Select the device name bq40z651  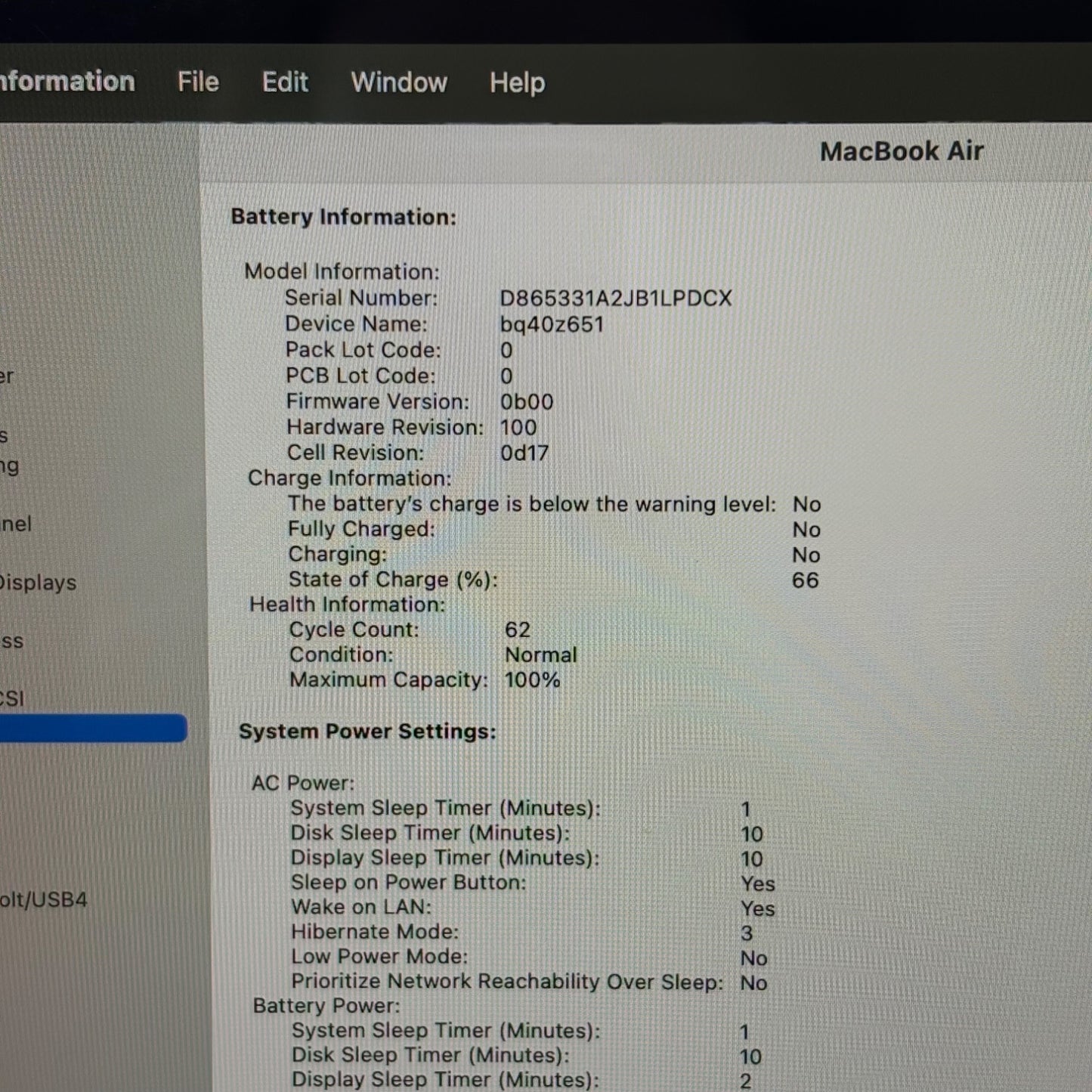[552, 325]
